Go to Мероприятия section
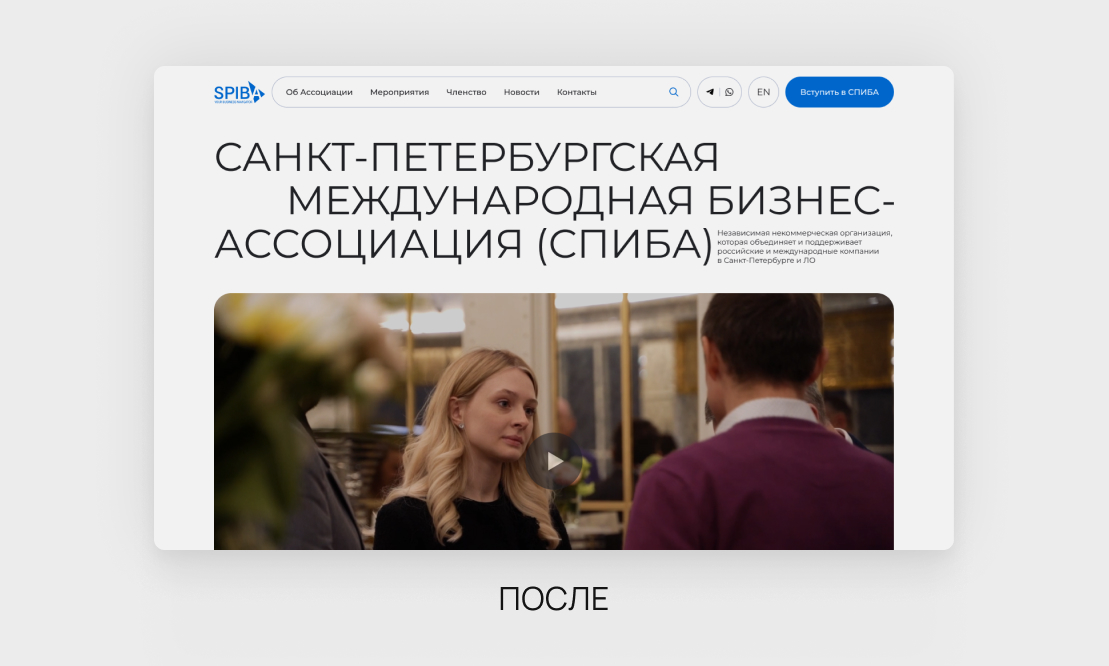Image resolution: width=1109 pixels, height=666 pixels. [x=400, y=92]
